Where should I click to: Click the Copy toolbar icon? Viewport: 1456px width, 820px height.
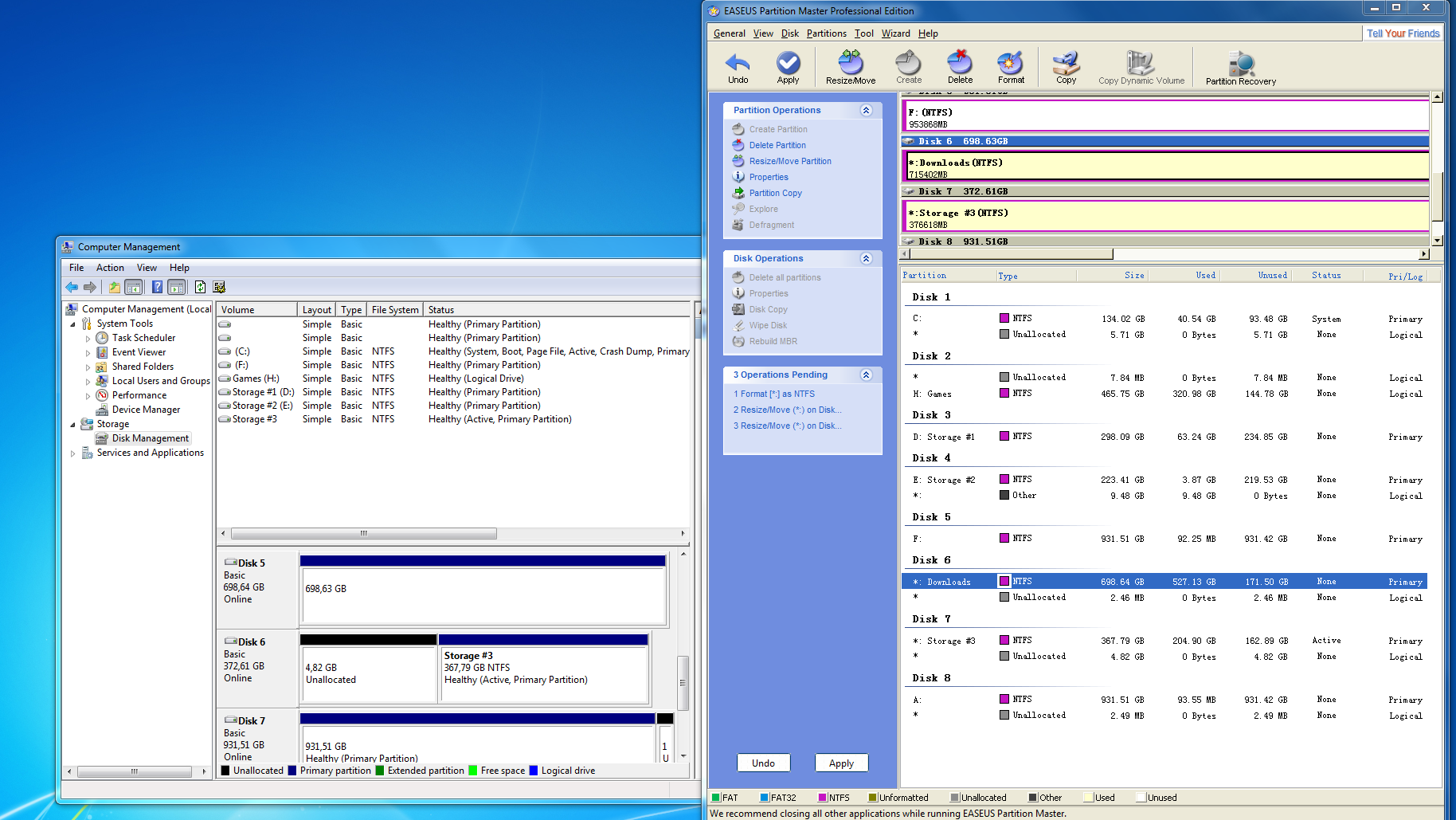point(1066,68)
